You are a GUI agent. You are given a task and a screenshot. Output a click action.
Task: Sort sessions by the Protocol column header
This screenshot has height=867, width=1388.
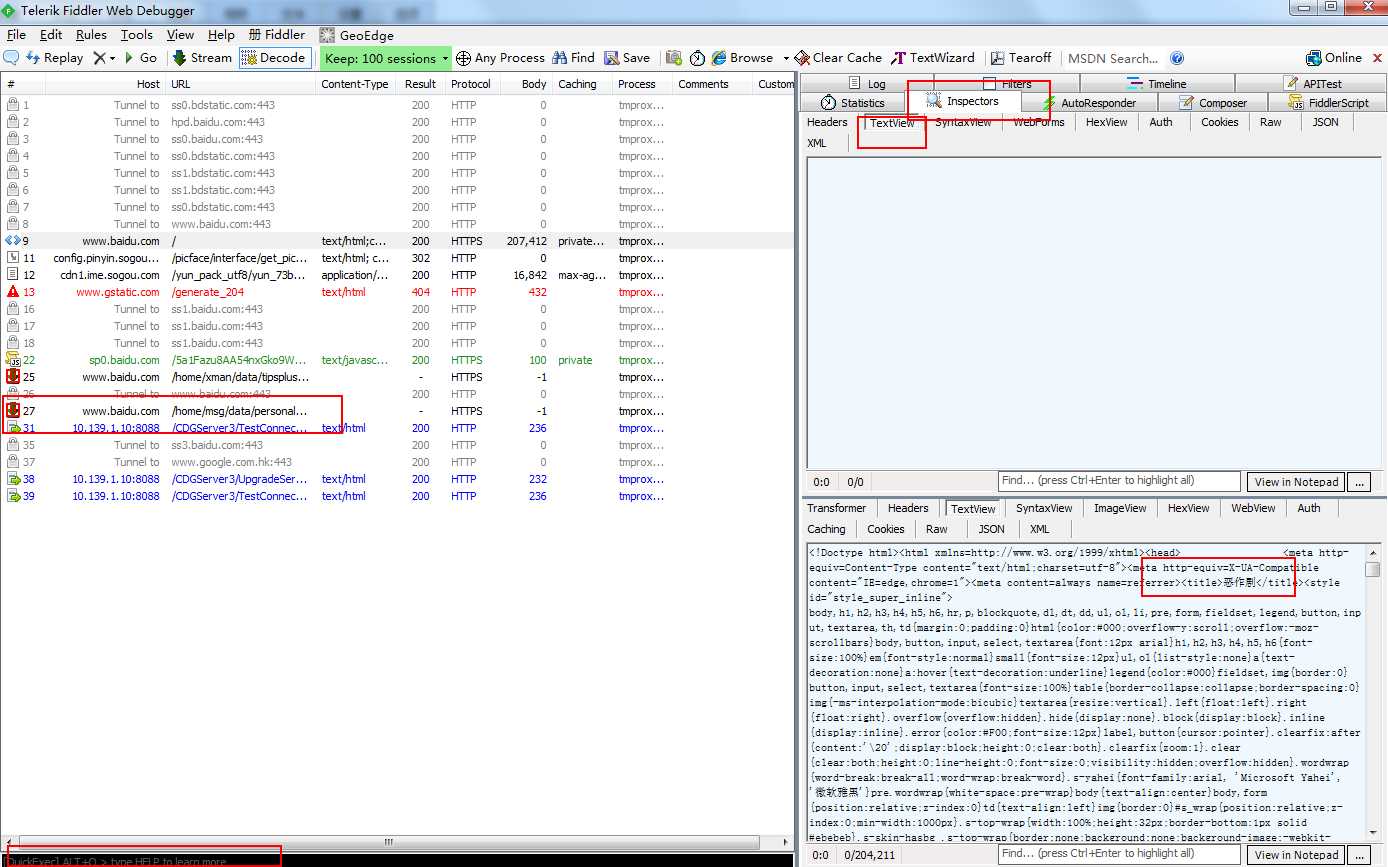click(471, 84)
